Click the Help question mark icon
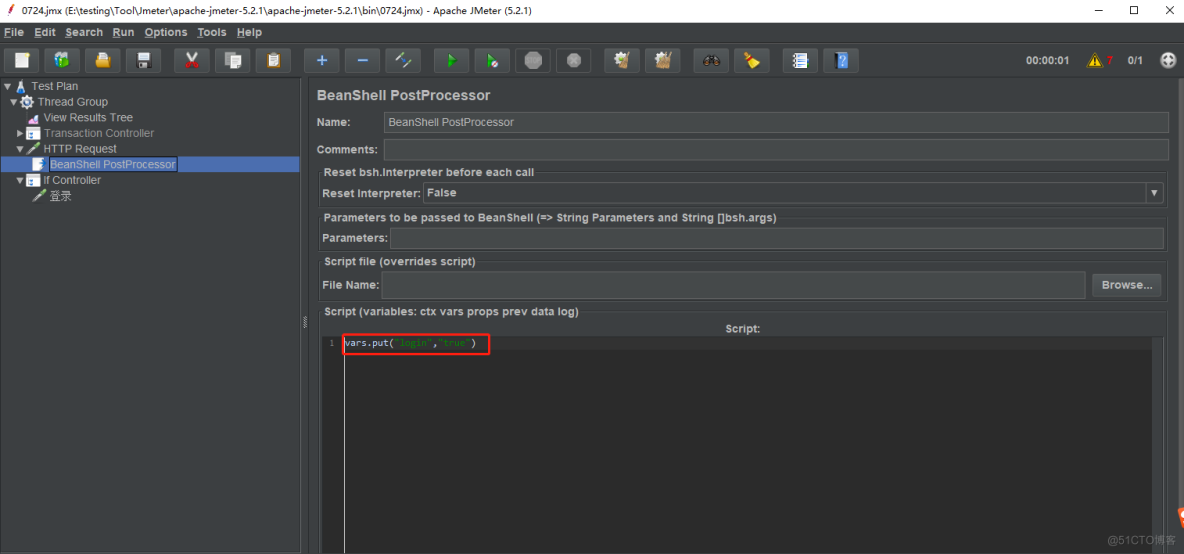This screenshot has height=554, width=1184. (x=841, y=60)
